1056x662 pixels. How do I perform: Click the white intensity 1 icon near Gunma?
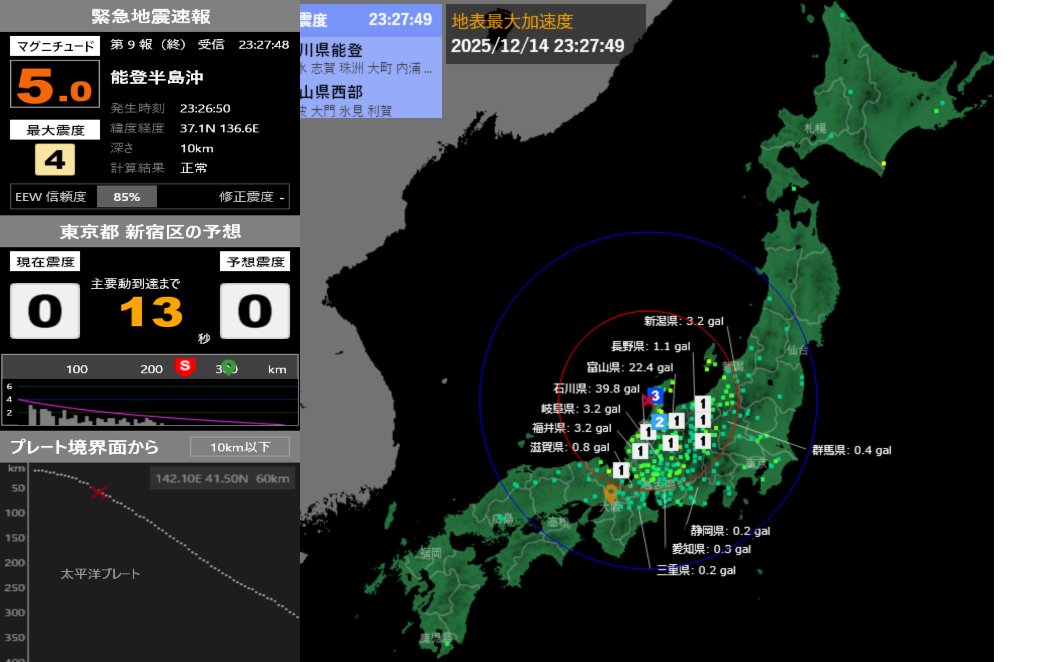(x=703, y=420)
